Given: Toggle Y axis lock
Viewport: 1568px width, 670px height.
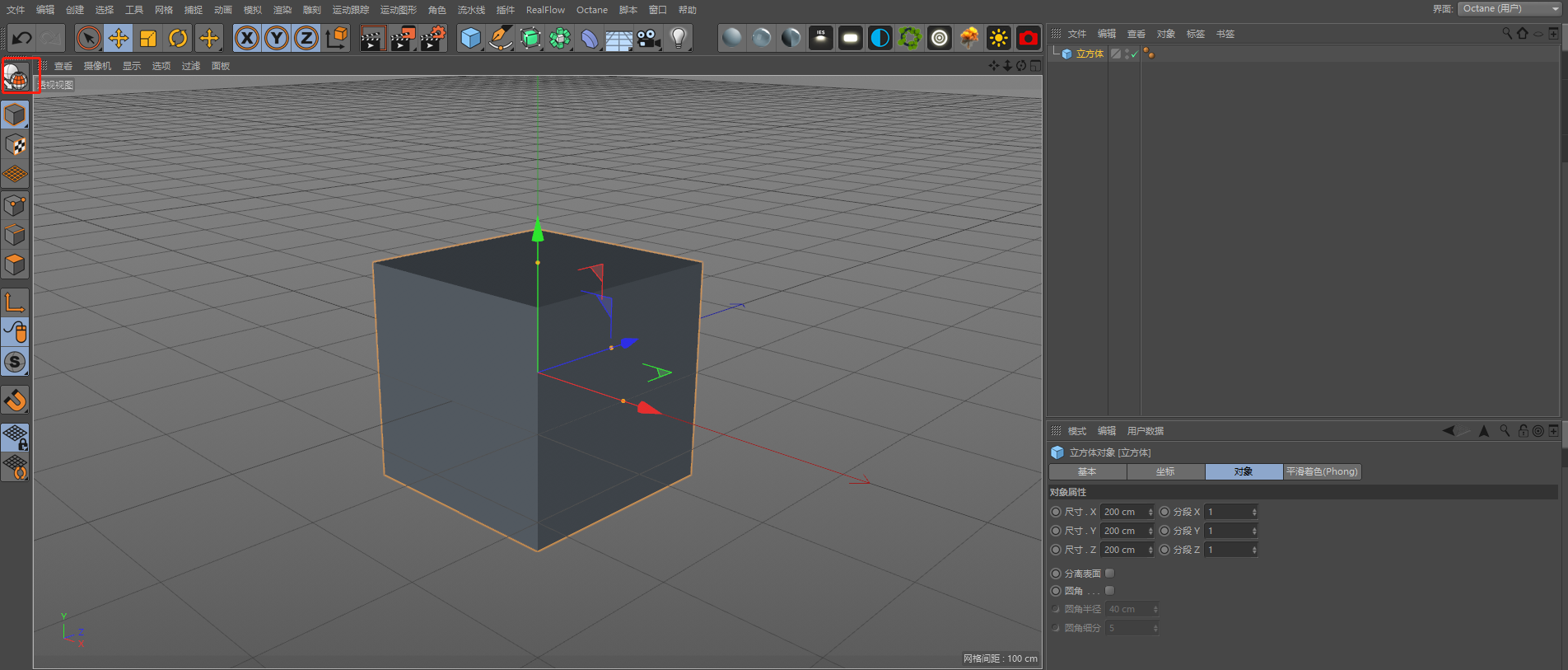Looking at the screenshot, I should click(277, 38).
